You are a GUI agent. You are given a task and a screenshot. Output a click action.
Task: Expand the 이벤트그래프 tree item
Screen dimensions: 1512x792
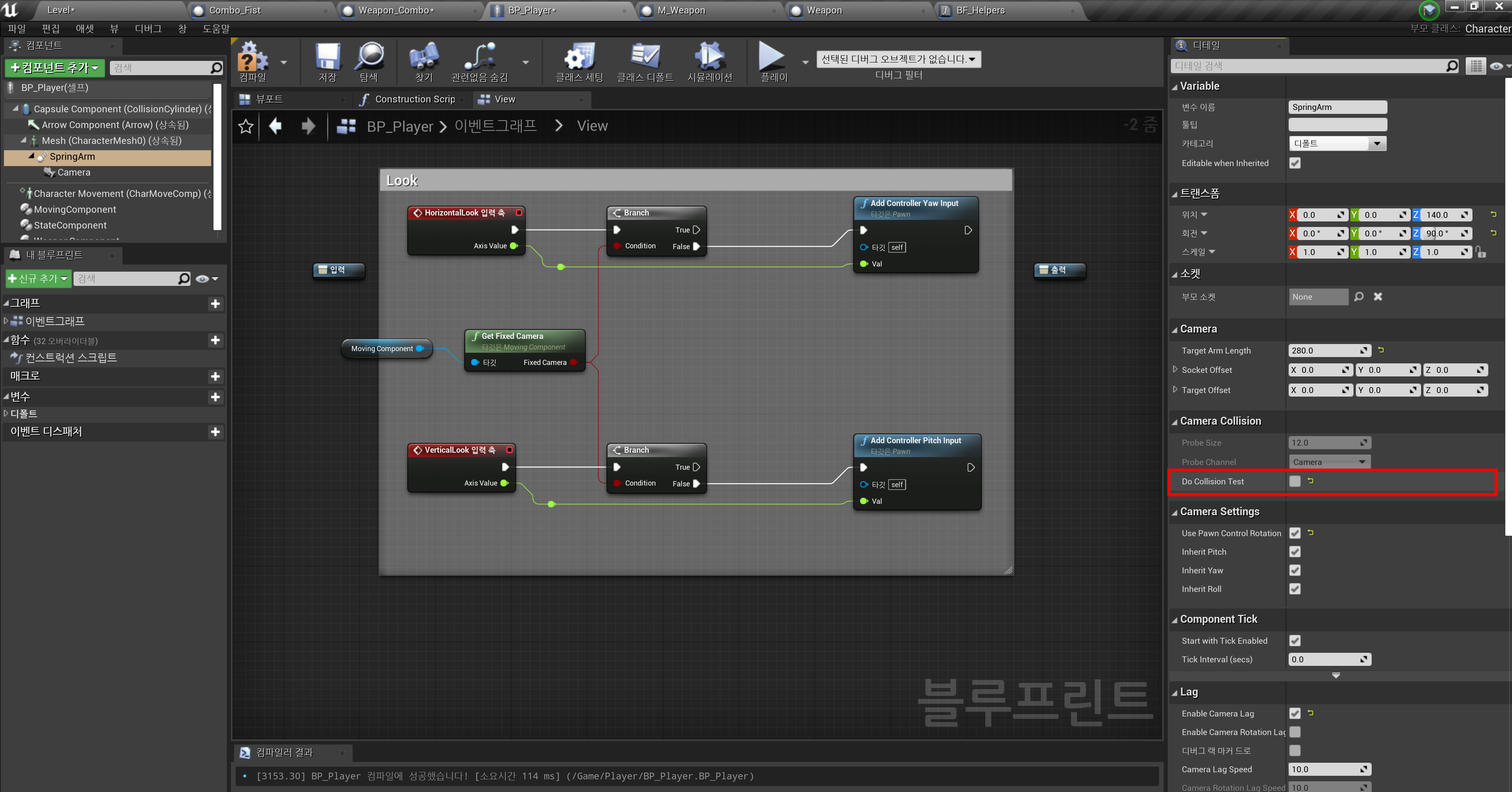(x=6, y=321)
